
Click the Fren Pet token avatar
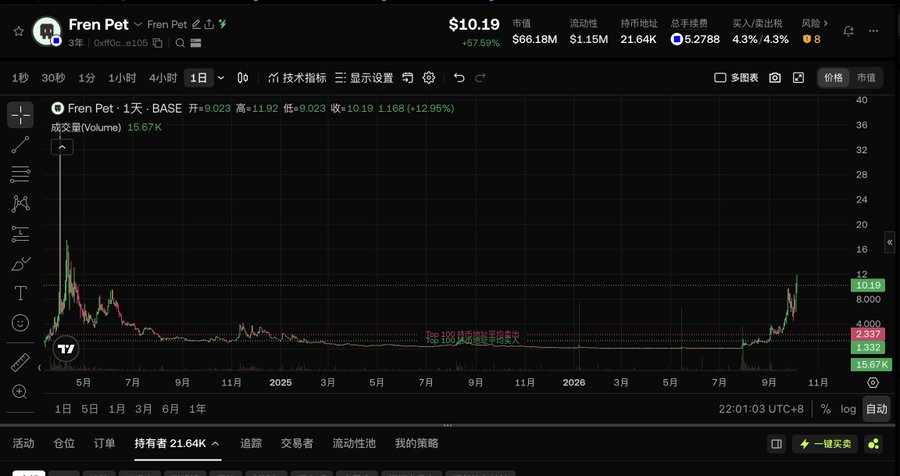tap(46, 31)
